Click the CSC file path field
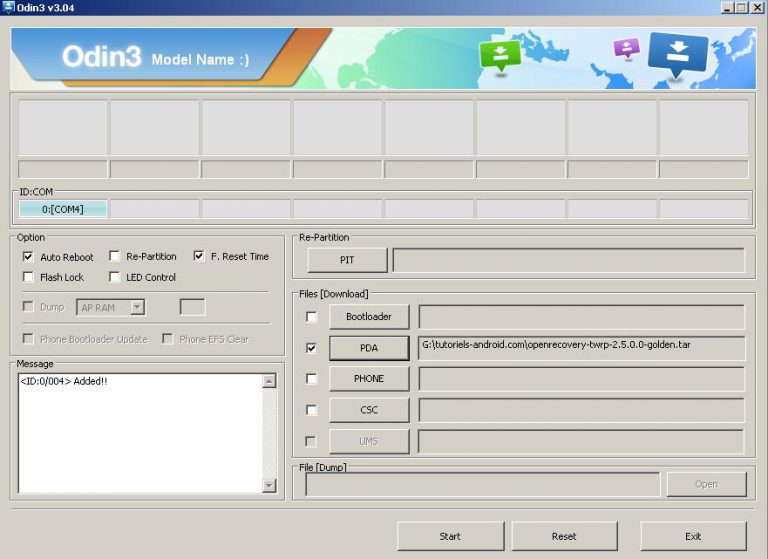The image size is (768, 559). [581, 410]
